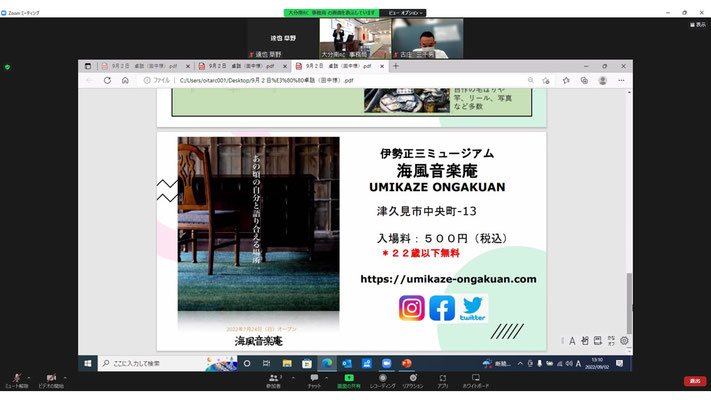
Task: Open File Explorer on taskbar
Action: [287, 363]
